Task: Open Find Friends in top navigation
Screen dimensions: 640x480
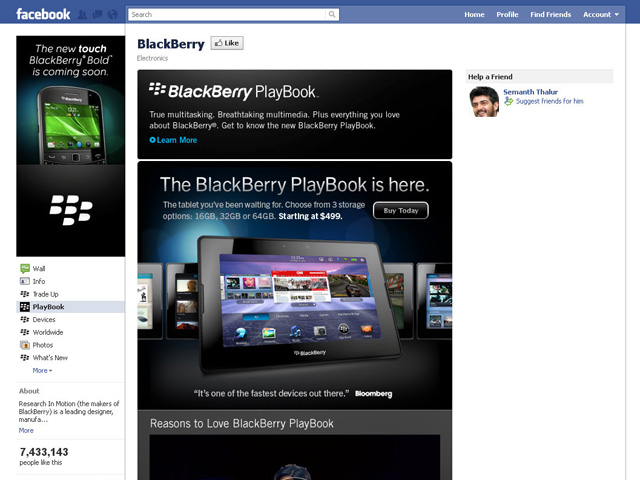Action: (x=551, y=15)
